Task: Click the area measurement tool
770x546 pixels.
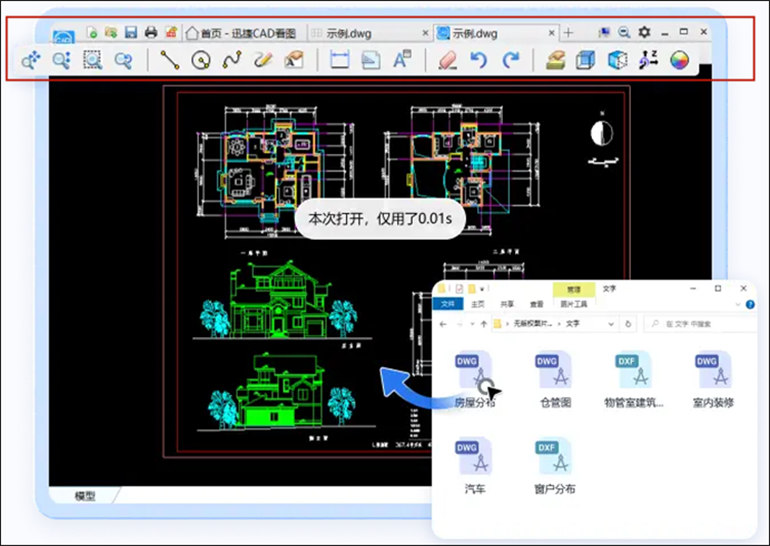Action: point(371,60)
